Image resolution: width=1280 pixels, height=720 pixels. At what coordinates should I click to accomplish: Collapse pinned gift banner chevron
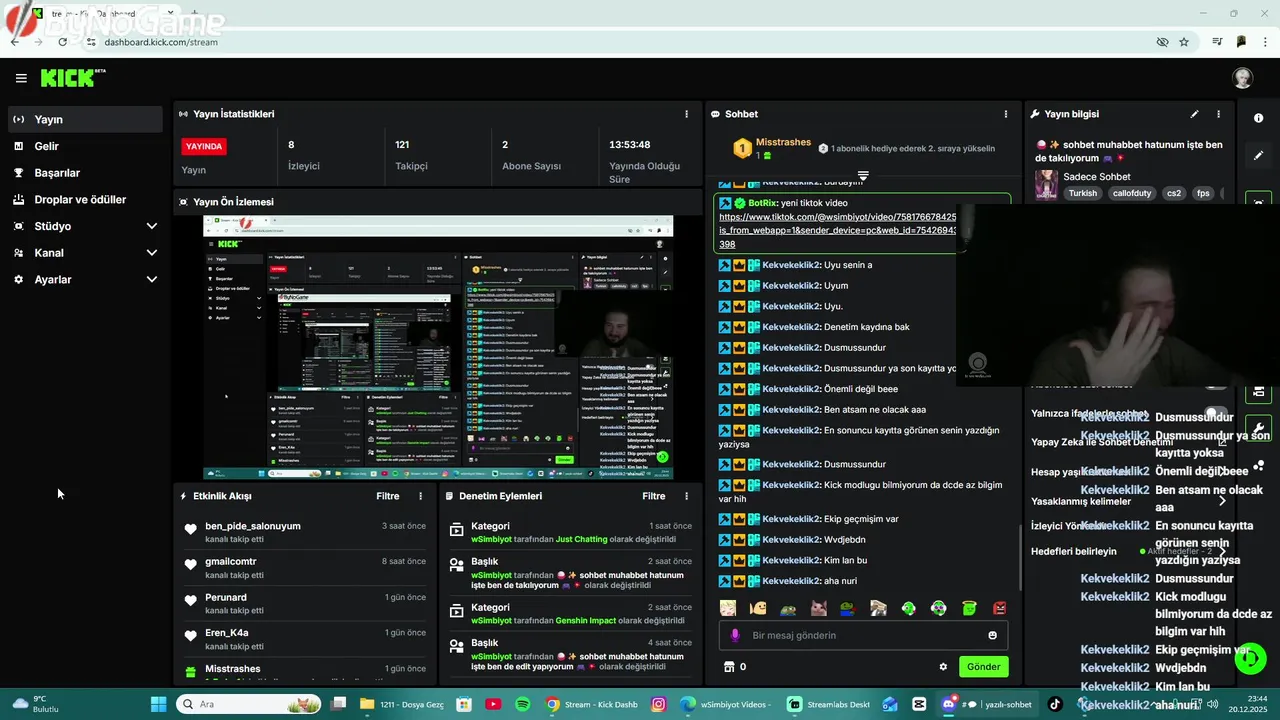pyautogui.click(x=863, y=176)
